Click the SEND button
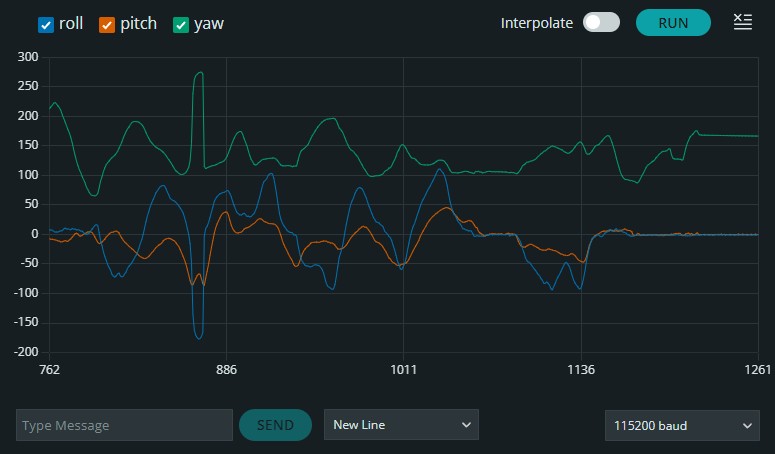 [x=276, y=425]
